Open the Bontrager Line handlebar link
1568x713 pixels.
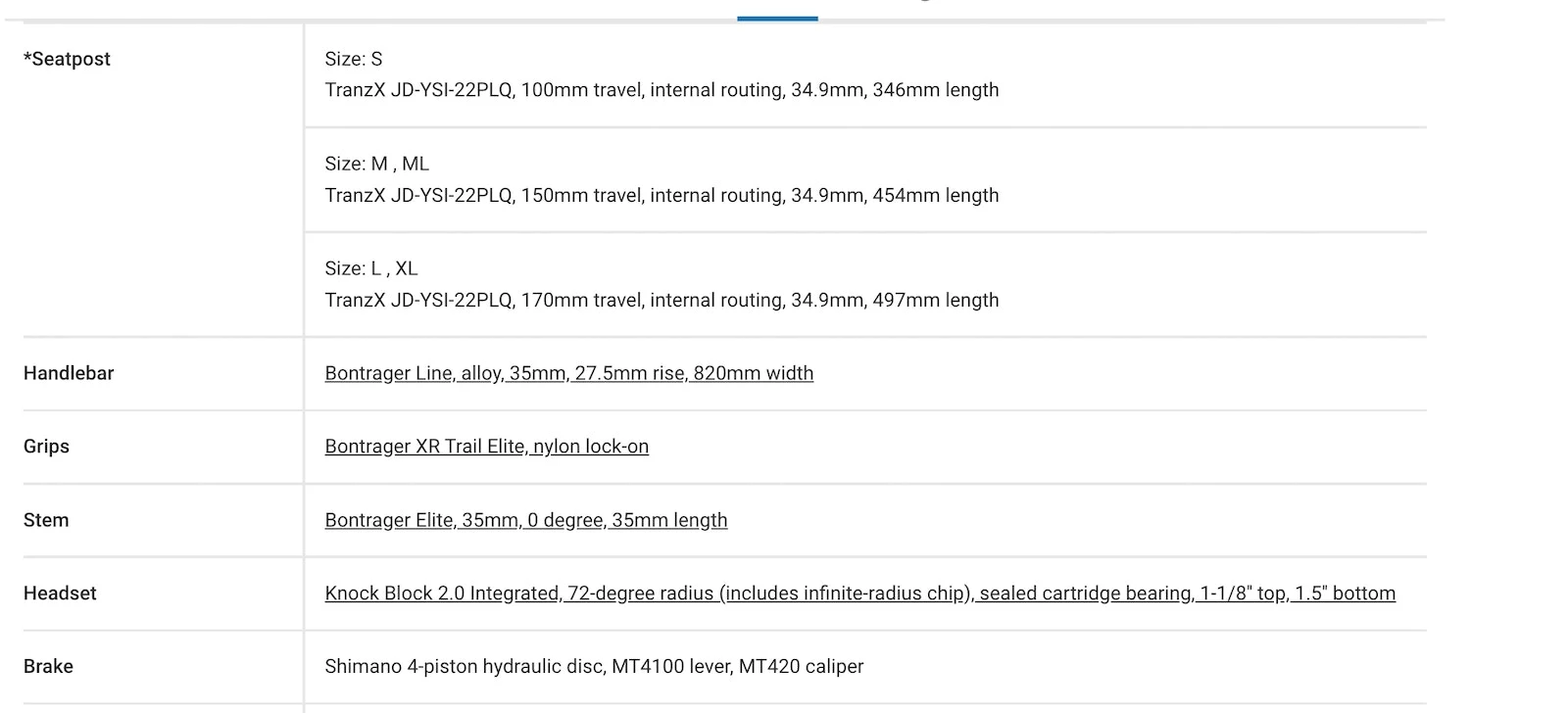[568, 373]
